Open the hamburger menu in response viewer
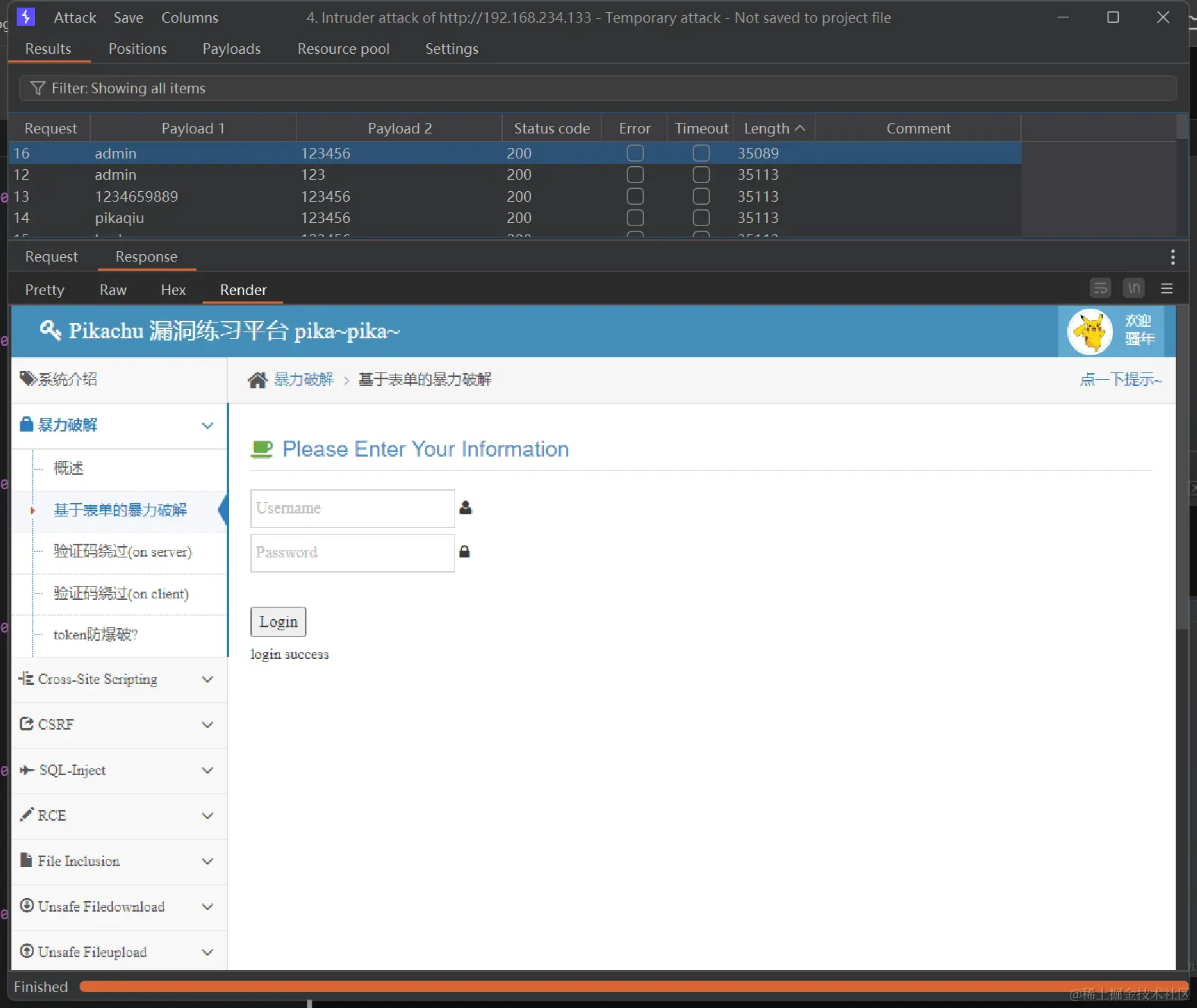This screenshot has height=1008, width=1197. pos(1167,288)
